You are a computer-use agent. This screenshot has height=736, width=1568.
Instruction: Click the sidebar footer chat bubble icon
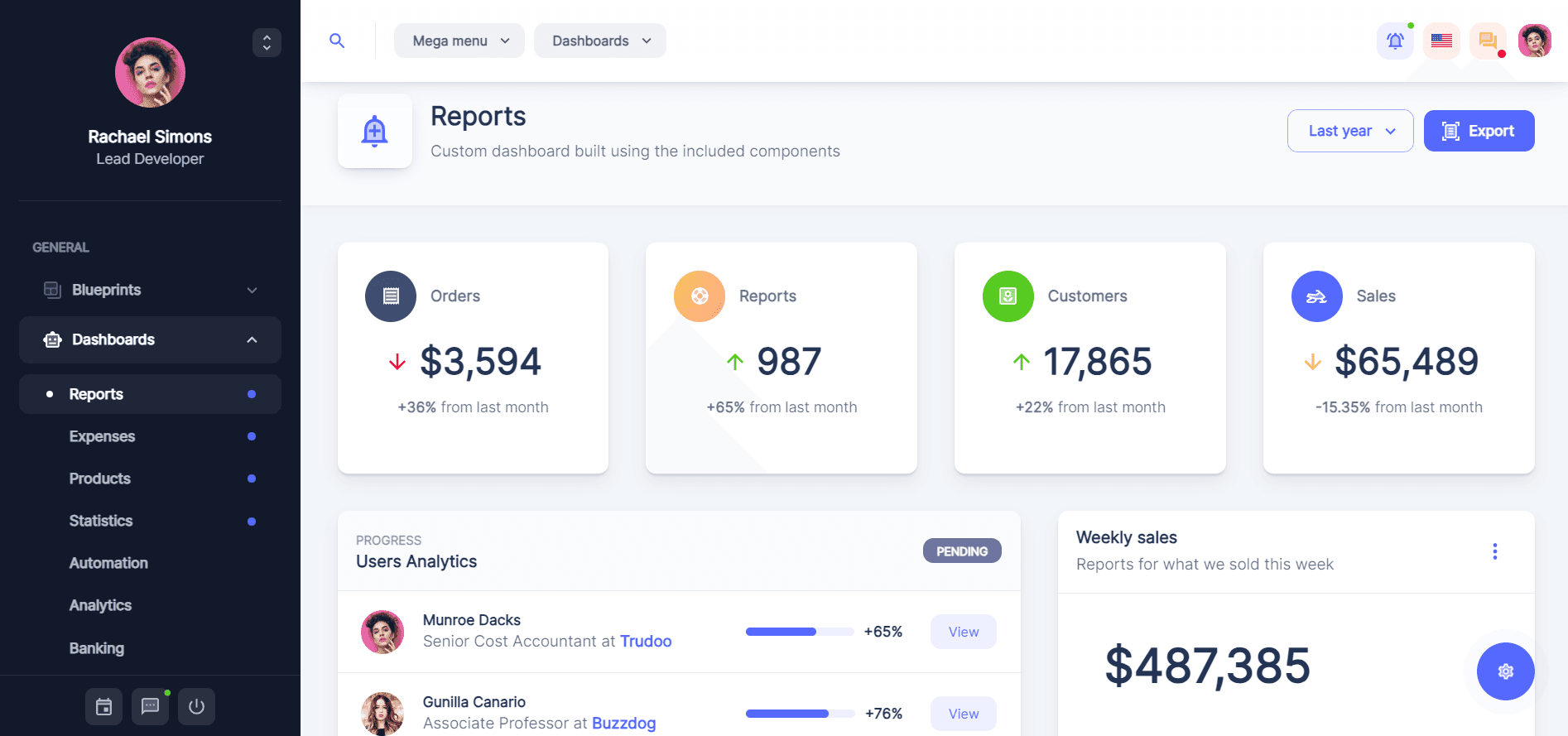(x=150, y=706)
